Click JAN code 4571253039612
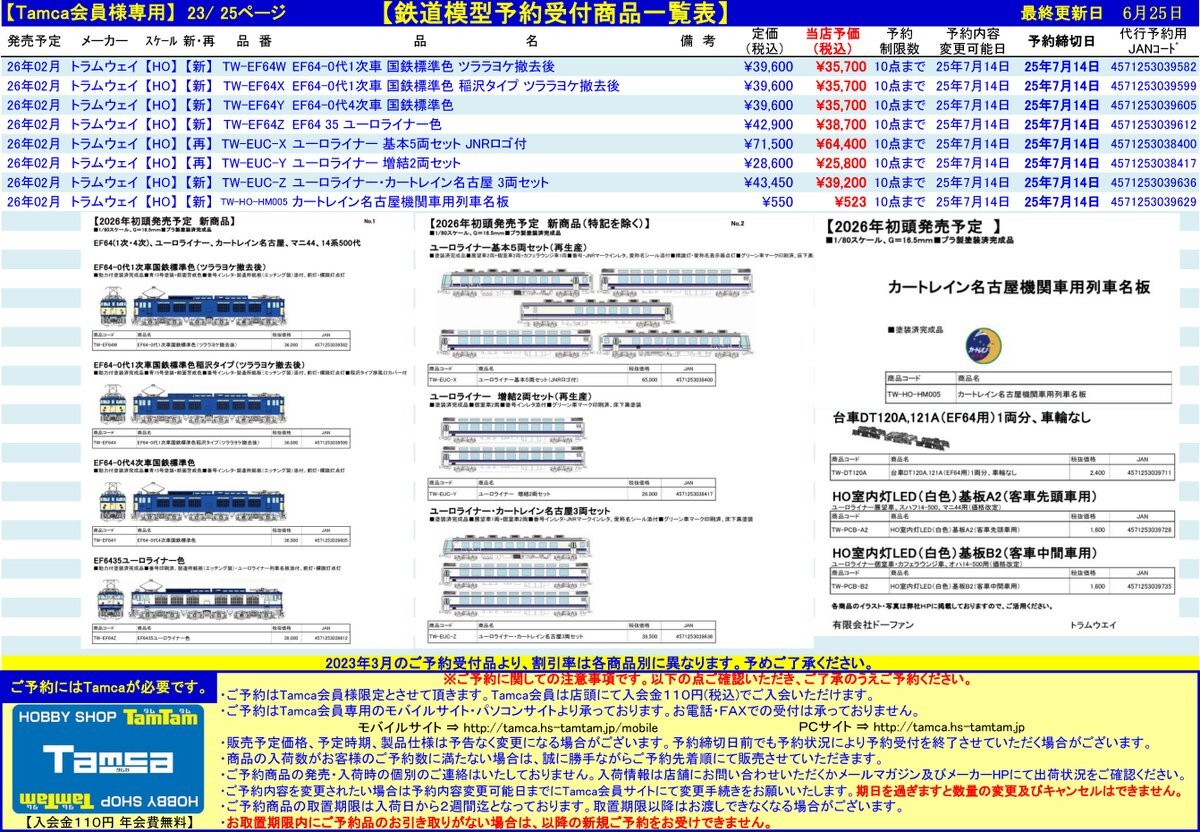 point(1153,125)
